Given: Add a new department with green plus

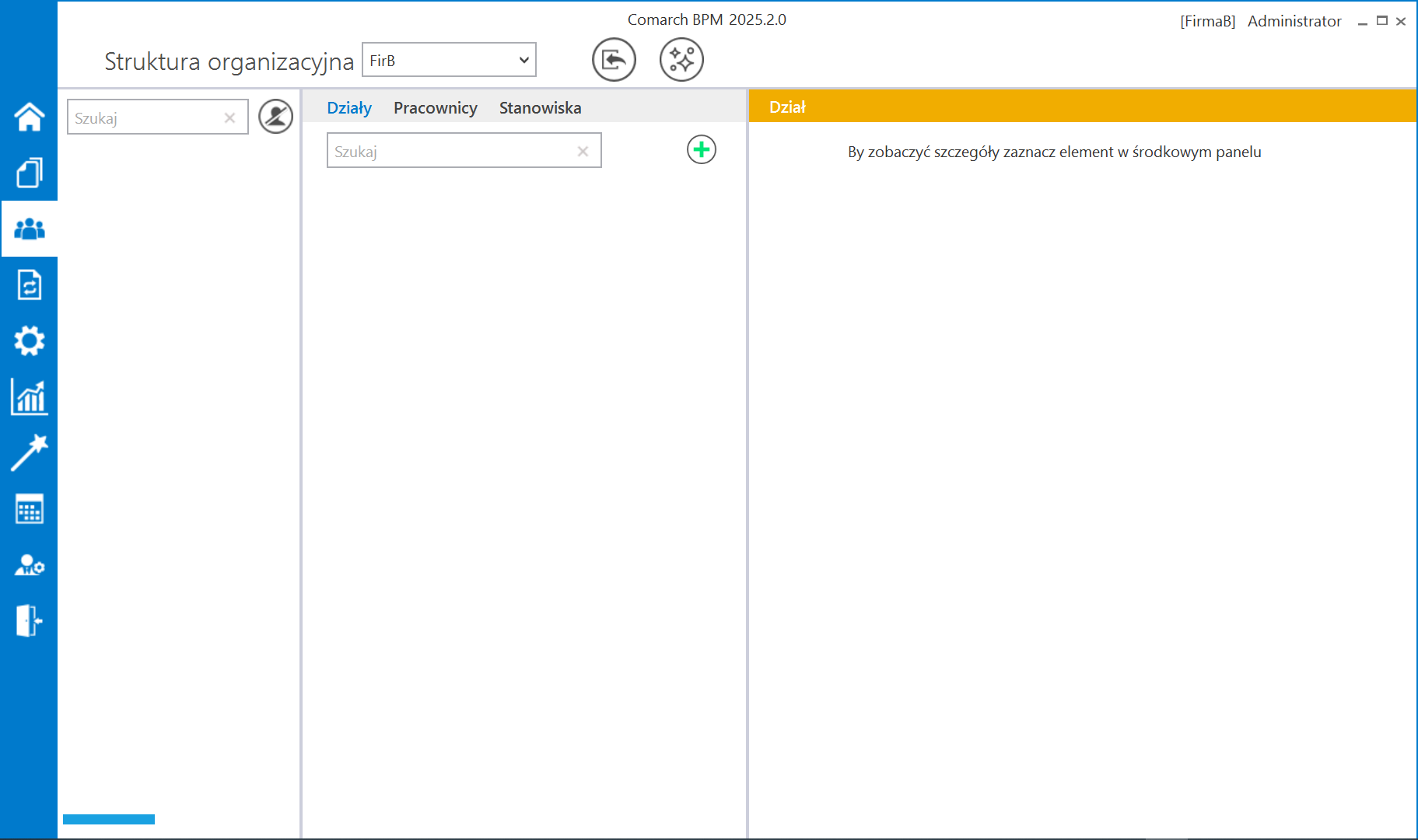Looking at the screenshot, I should pyautogui.click(x=701, y=149).
